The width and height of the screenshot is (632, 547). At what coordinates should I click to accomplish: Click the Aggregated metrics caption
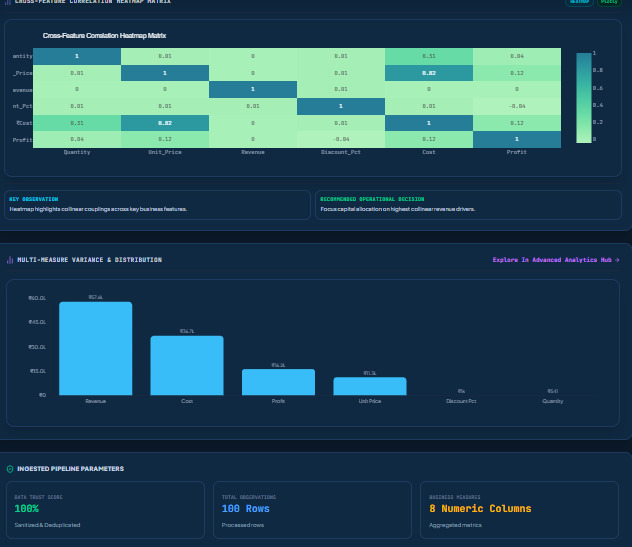tap(455, 525)
